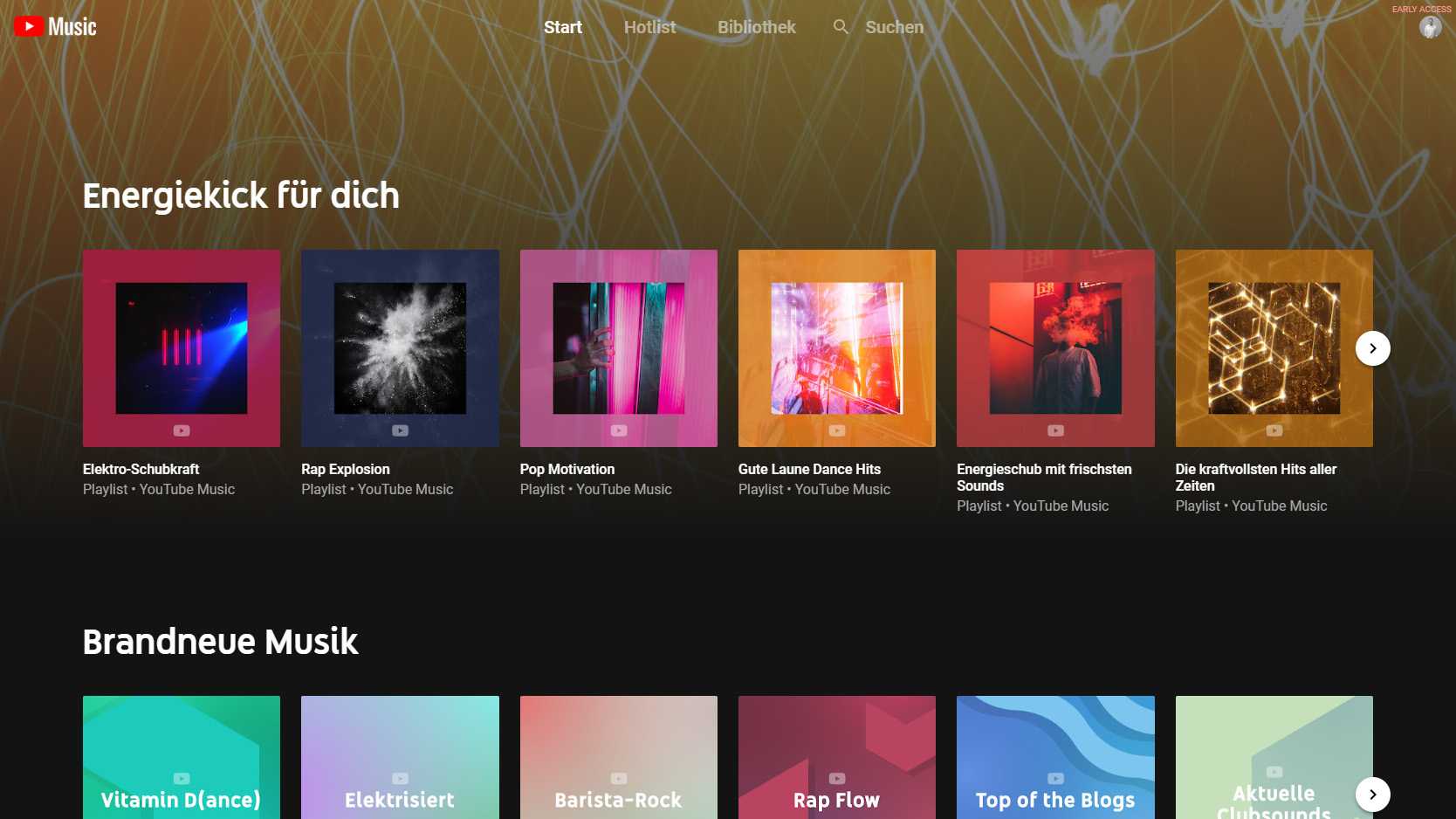Open the Aktuelle Clubsounds playlist tile
The height and width of the screenshot is (819, 1456).
point(1274,757)
